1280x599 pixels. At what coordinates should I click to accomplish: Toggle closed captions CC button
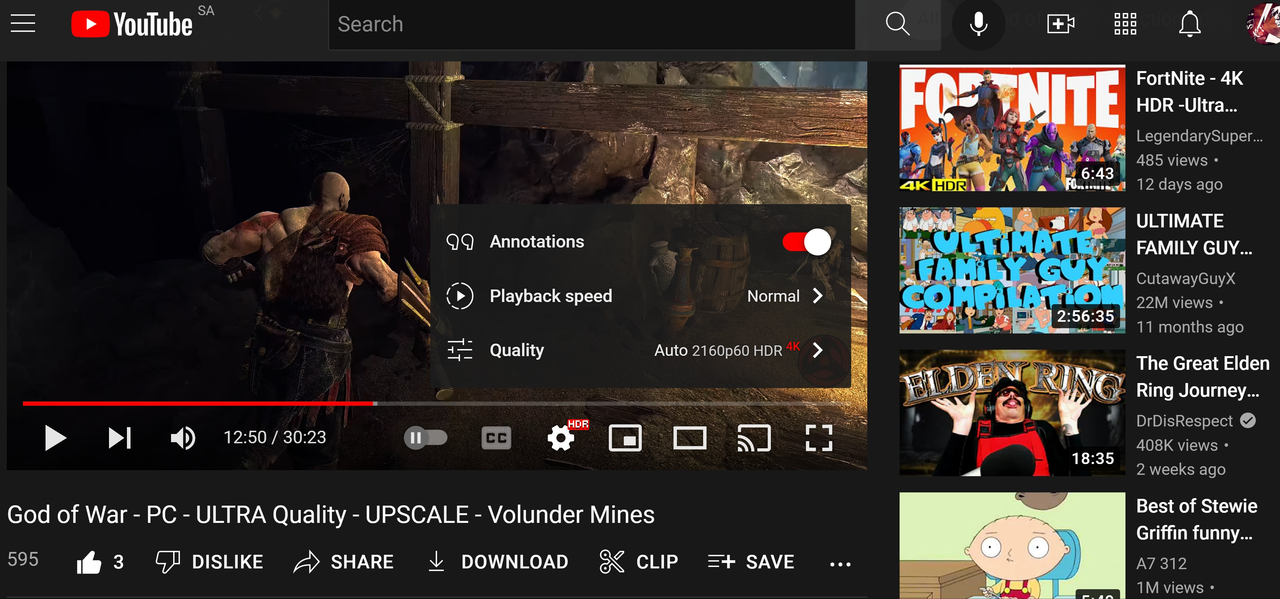pos(496,438)
